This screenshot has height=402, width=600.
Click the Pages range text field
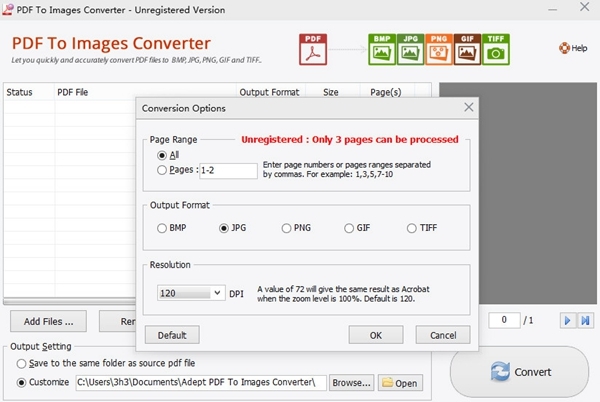pyautogui.click(x=228, y=171)
